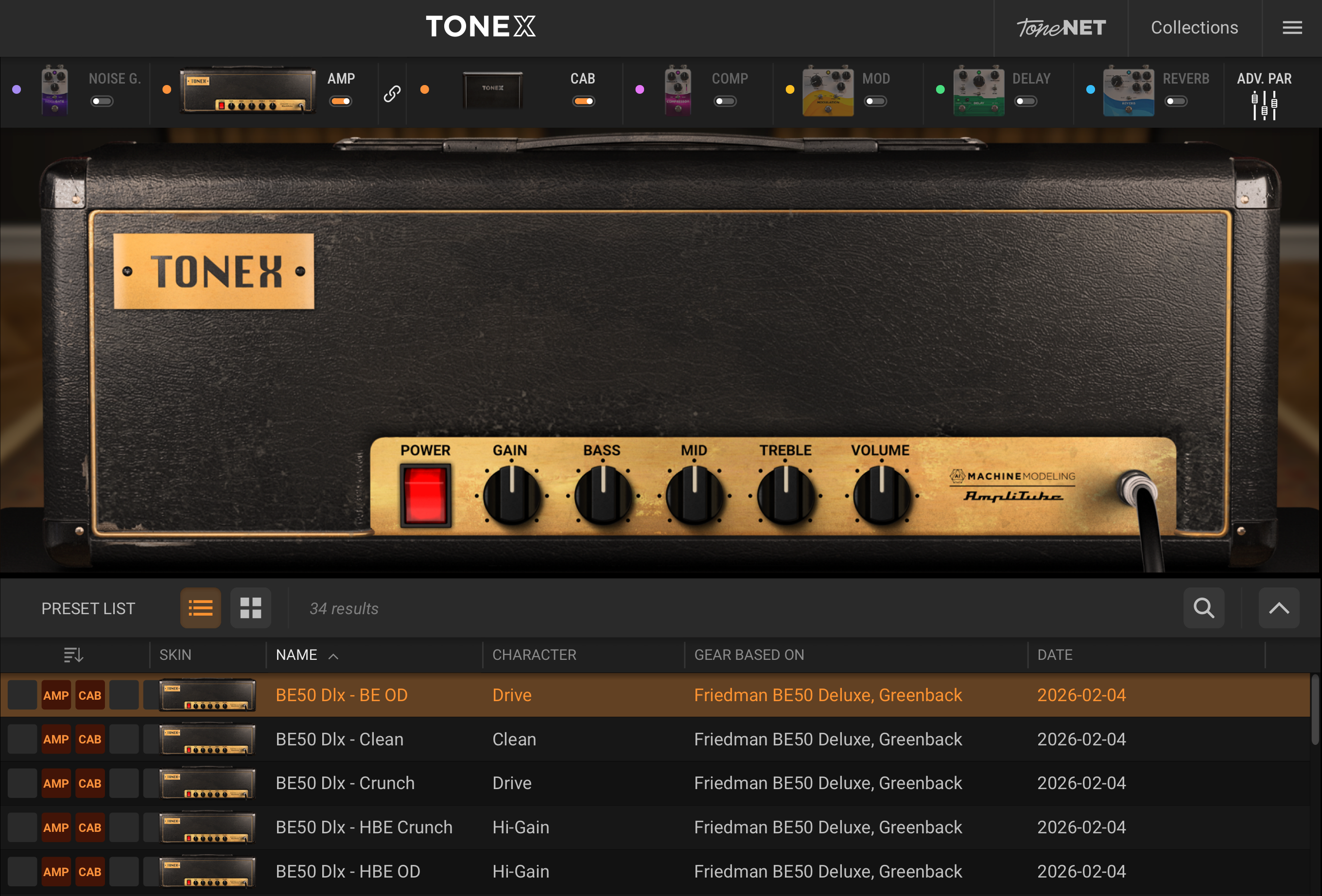The height and width of the screenshot is (896, 1322).
Task: Click AMP badge on Crunch row
Action: (x=56, y=783)
